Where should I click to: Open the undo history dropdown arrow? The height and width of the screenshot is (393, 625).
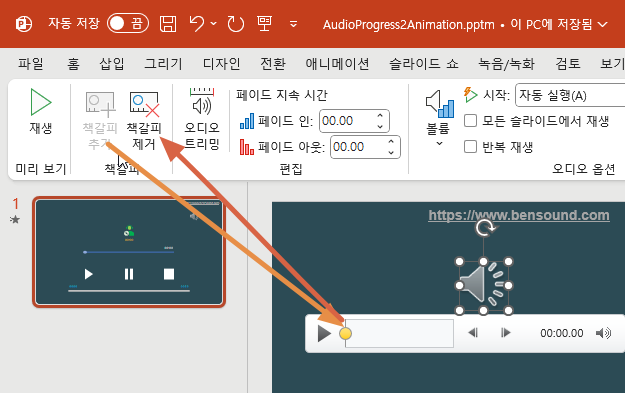[x=214, y=24]
